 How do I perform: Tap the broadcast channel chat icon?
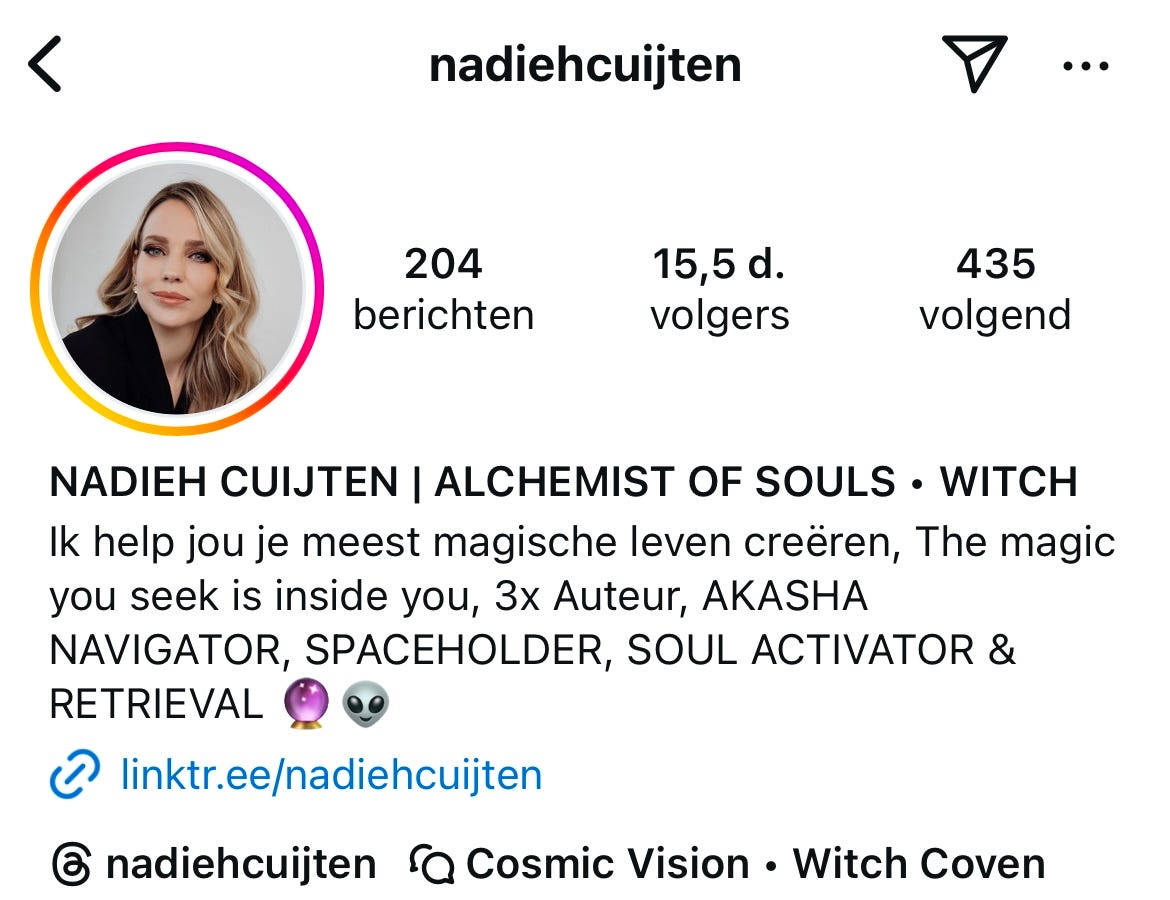coord(431,864)
